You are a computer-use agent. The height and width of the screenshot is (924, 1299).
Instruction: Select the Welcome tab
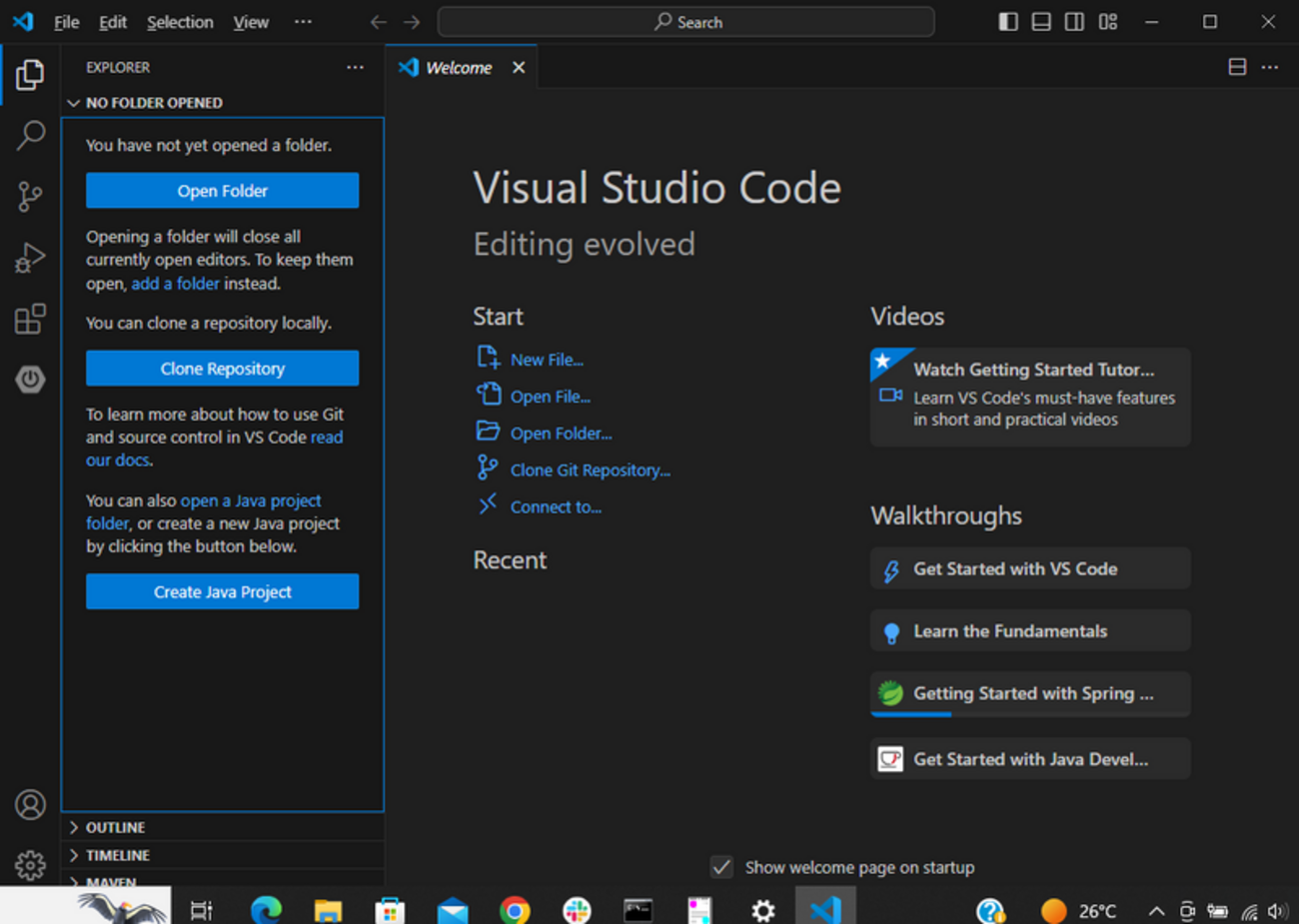coord(458,68)
